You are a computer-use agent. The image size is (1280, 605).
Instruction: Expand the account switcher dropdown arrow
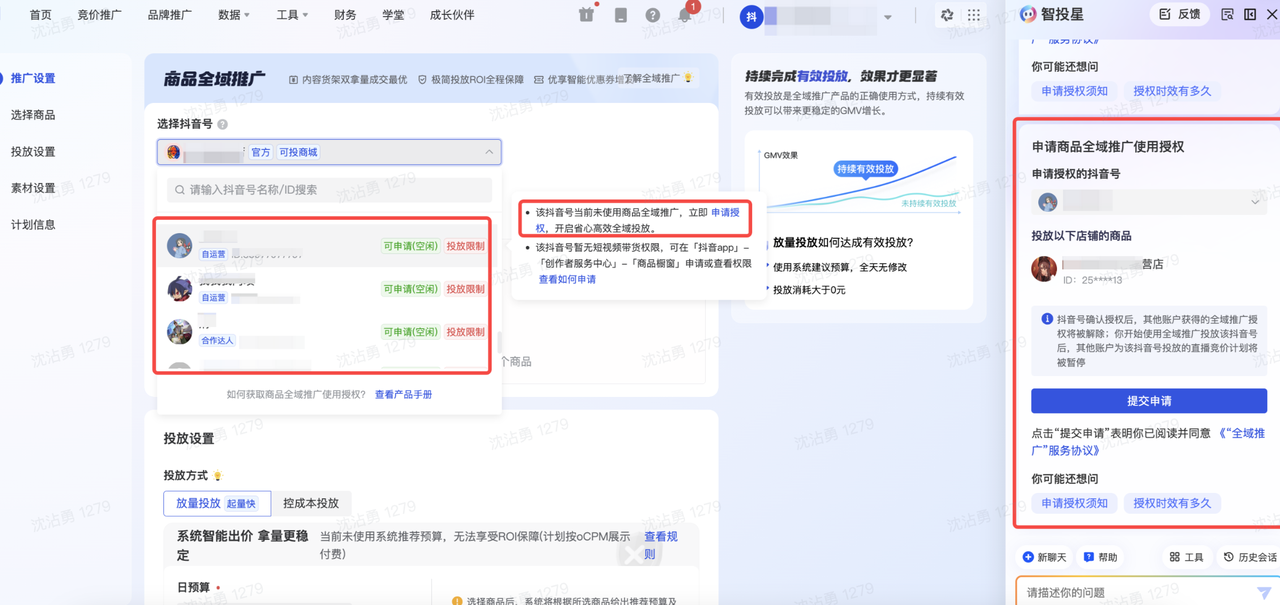pos(888,17)
